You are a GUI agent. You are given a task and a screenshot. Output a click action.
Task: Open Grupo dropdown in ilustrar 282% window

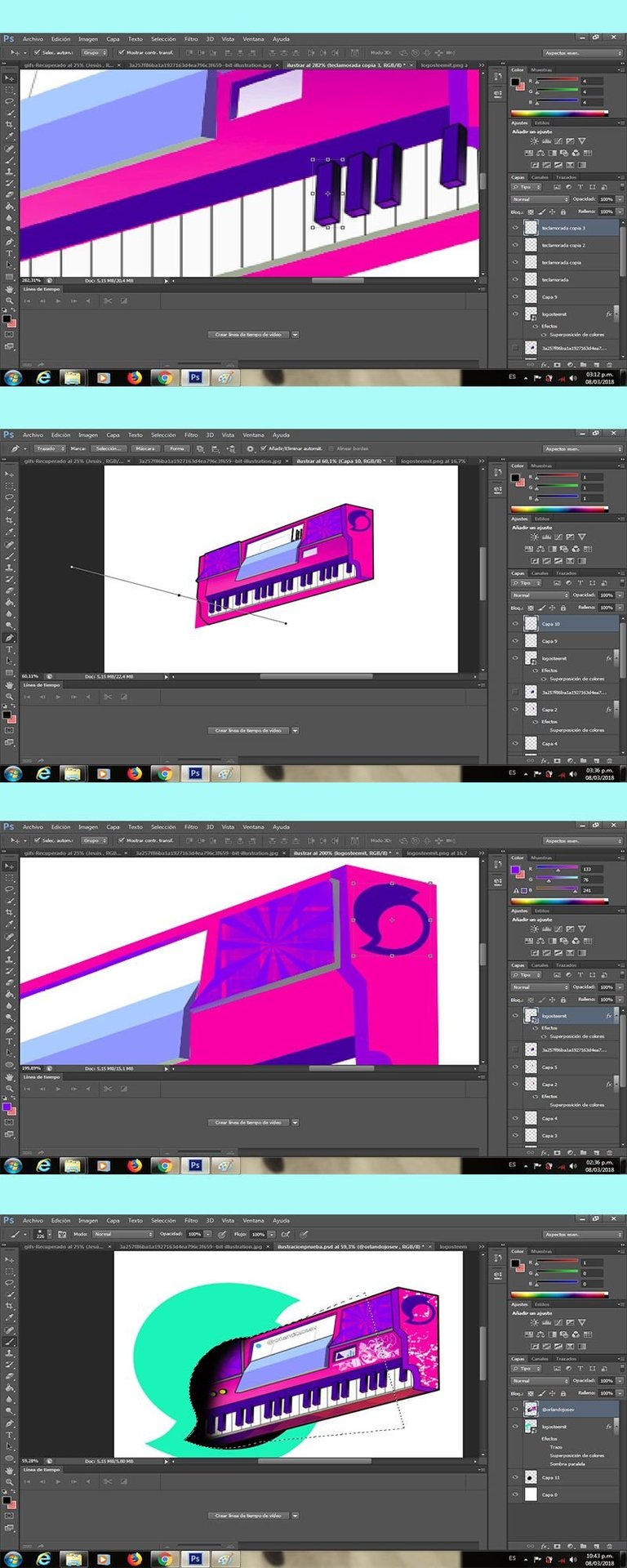click(x=93, y=52)
